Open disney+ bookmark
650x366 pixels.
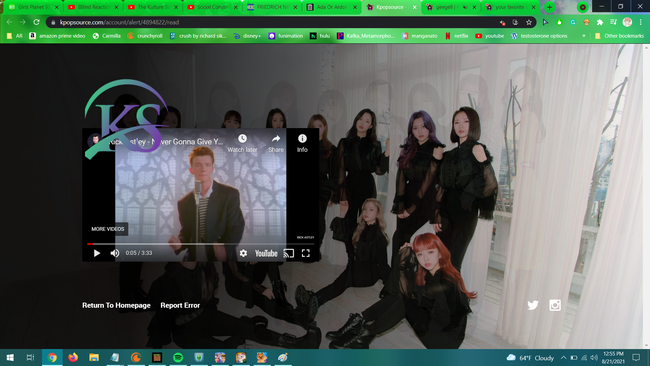click(x=247, y=36)
